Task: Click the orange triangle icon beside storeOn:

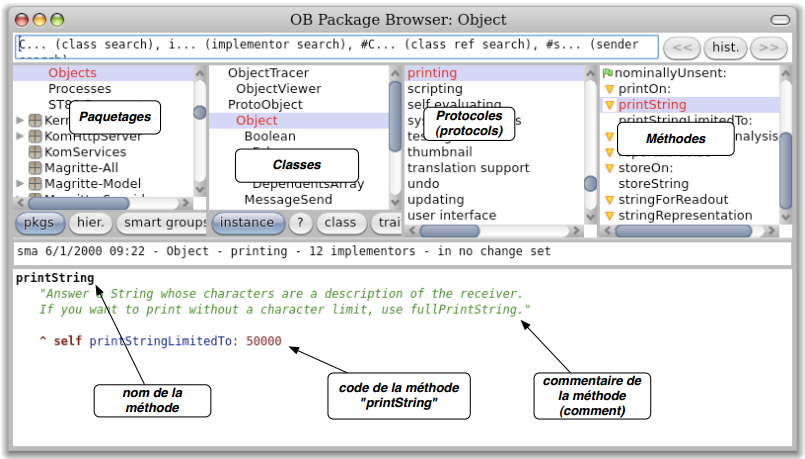Action: click(x=608, y=168)
